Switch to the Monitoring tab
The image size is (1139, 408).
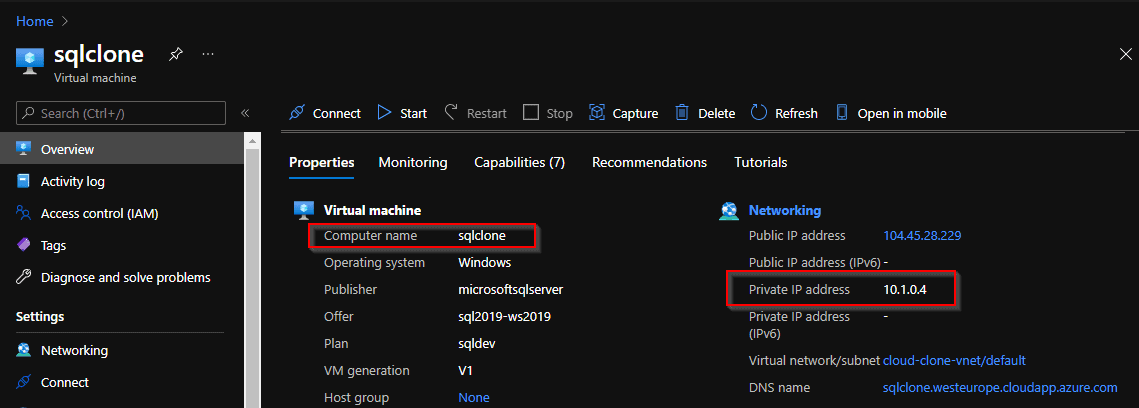[413, 163]
